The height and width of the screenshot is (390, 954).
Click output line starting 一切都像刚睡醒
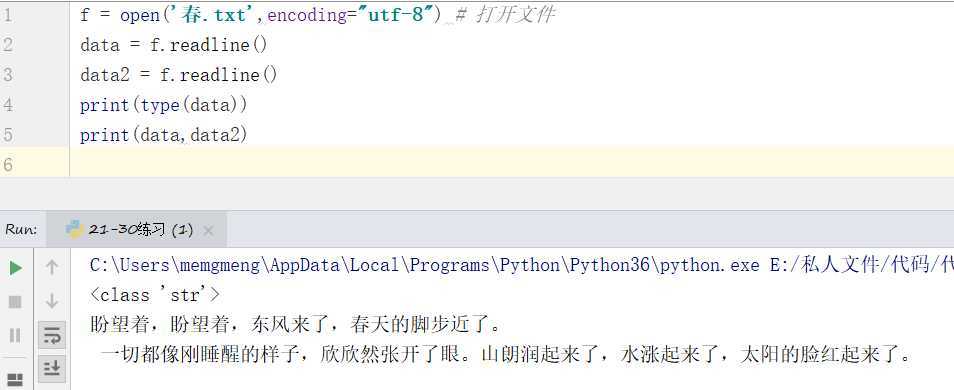click(x=506, y=353)
